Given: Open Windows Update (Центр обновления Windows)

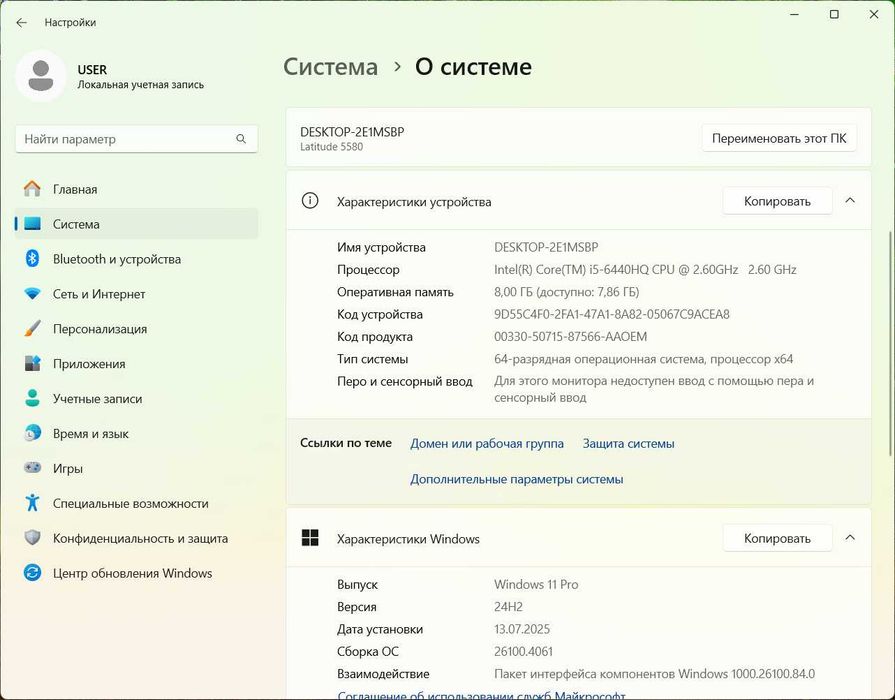Looking at the screenshot, I should (x=132, y=574).
